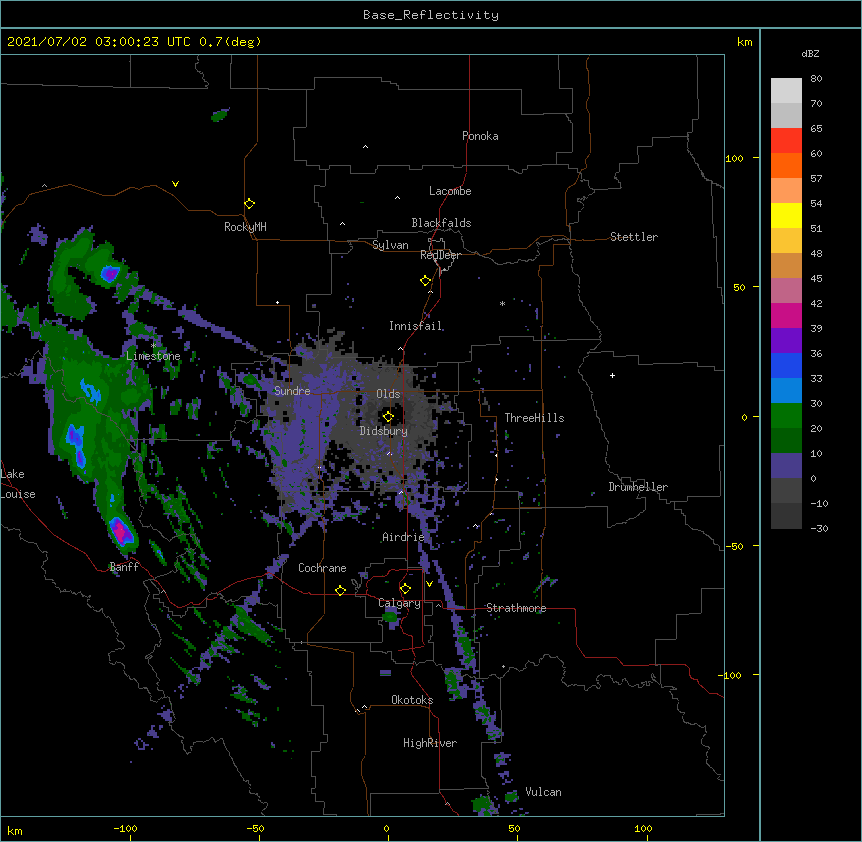Screen dimensions: 862x842
Task: Click the Lake Louise label
Action: tap(18, 484)
